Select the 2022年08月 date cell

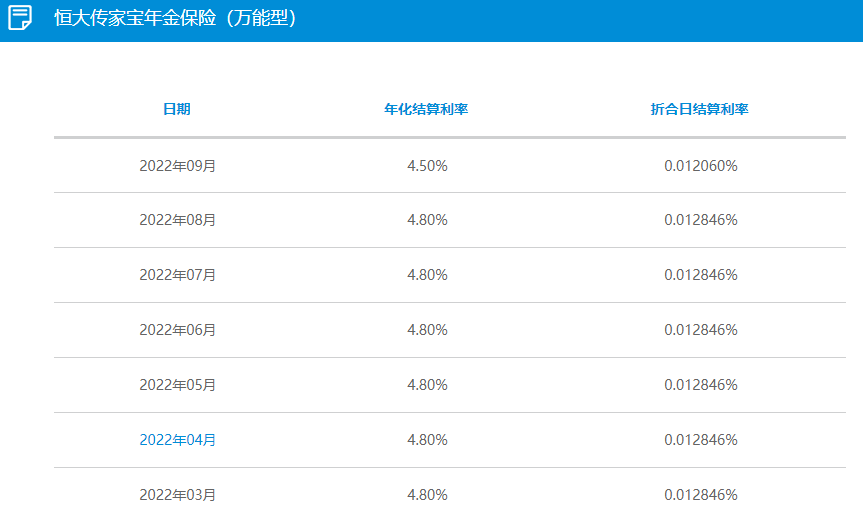tap(177, 220)
